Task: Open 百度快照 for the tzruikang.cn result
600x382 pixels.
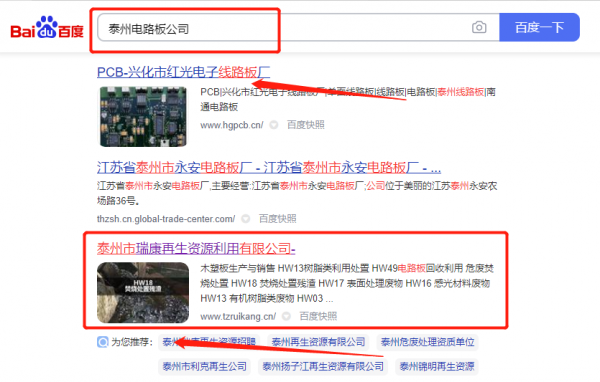Action: [318, 316]
